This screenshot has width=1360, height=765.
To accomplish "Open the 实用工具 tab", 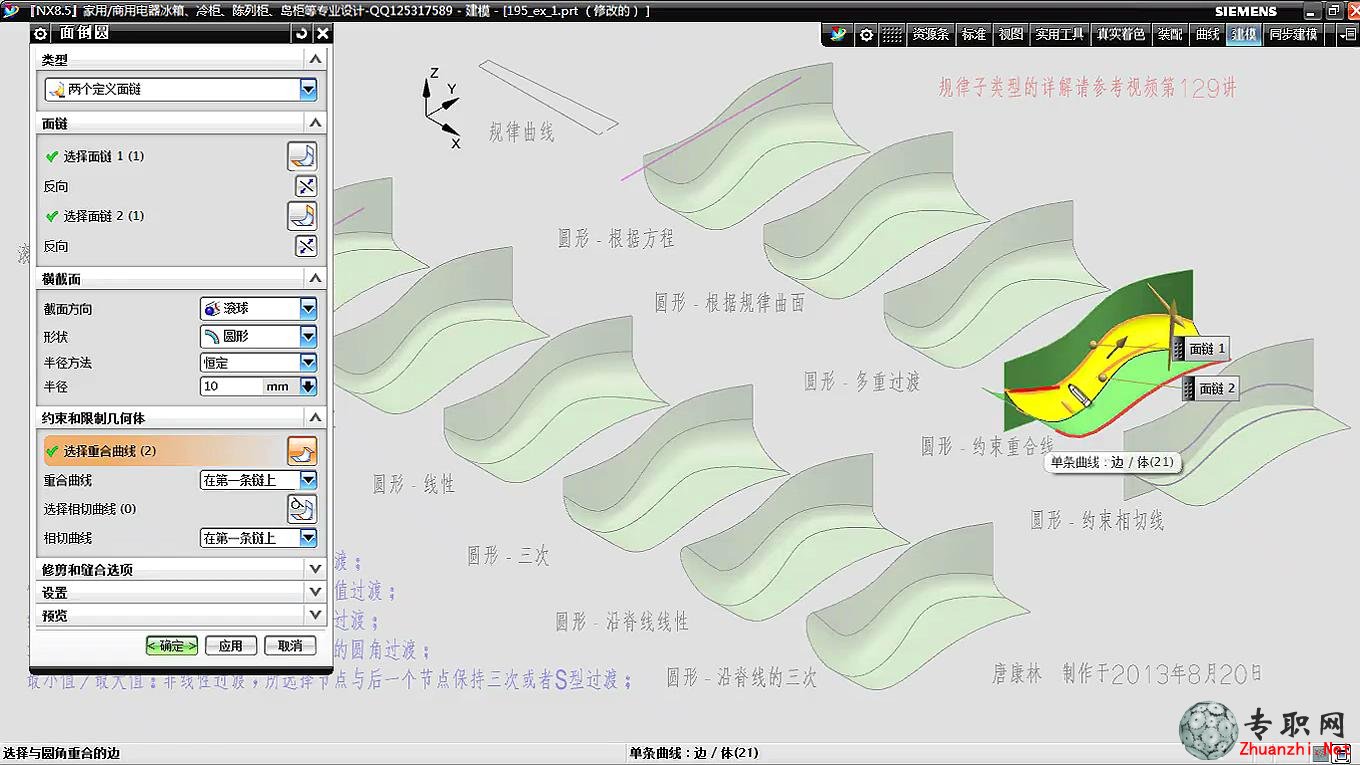I will pyautogui.click(x=1060, y=34).
